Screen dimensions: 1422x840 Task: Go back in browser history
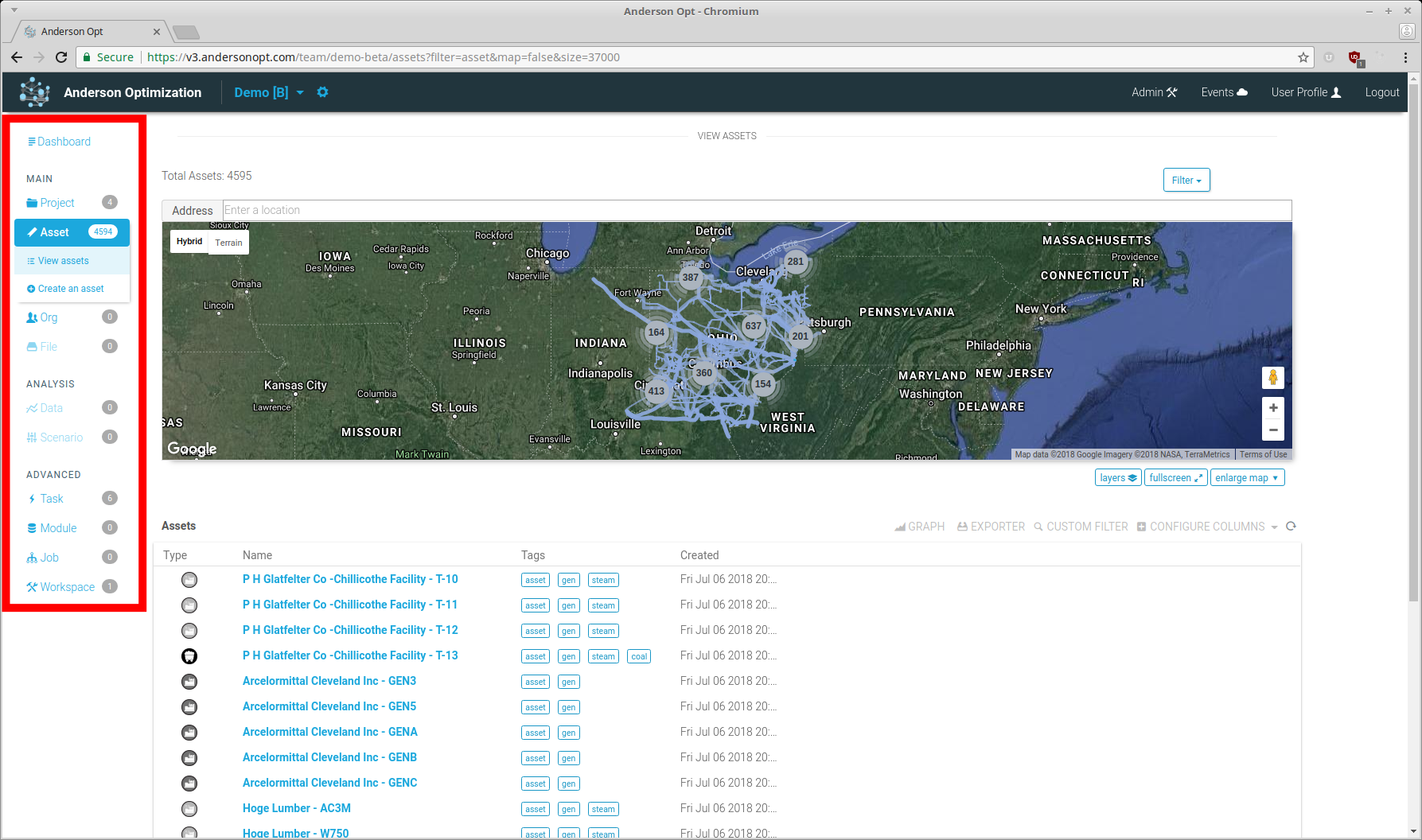(17, 57)
